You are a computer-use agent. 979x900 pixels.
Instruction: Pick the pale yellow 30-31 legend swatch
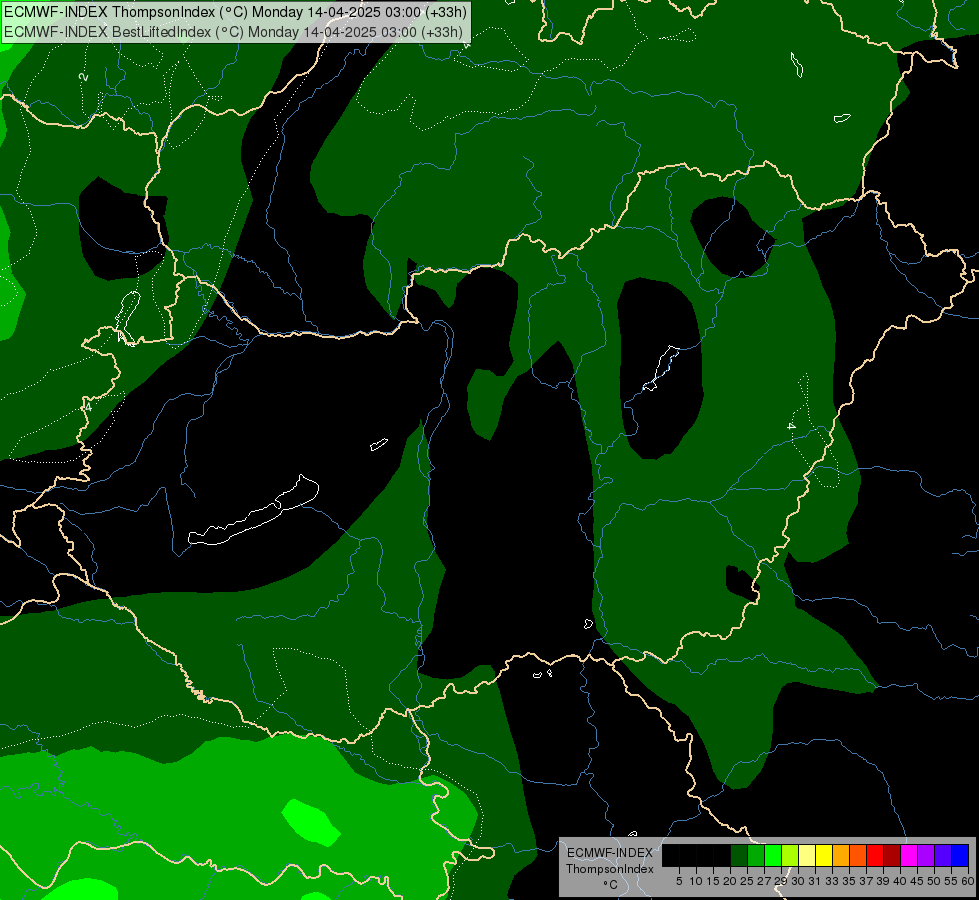pos(807,855)
